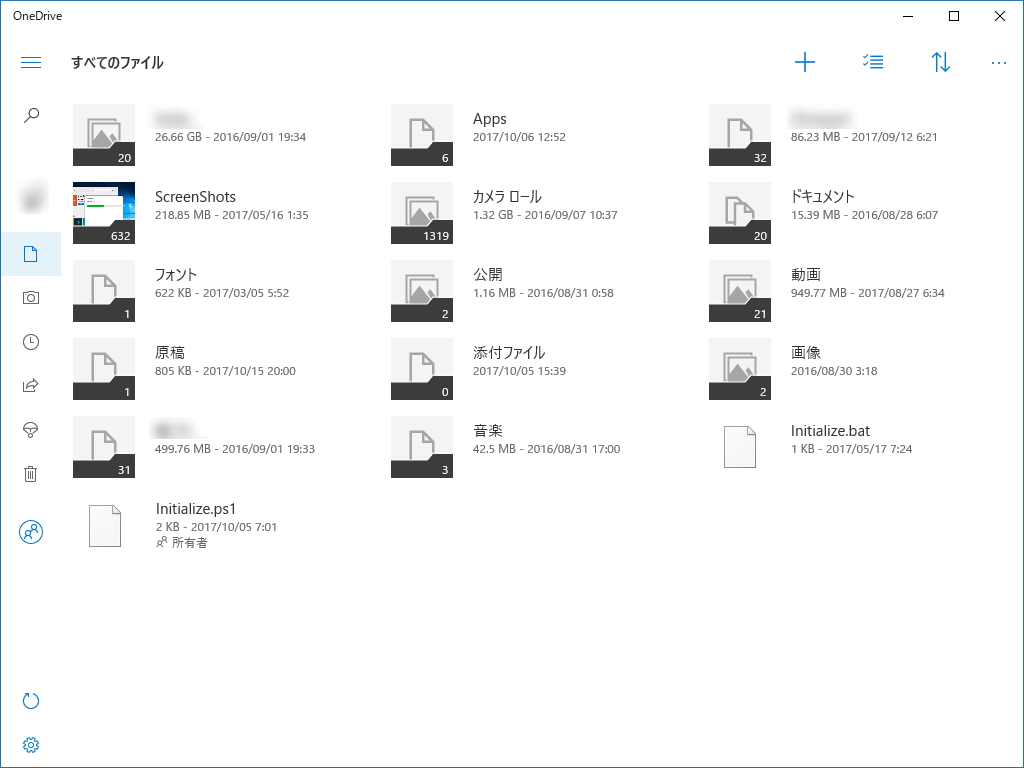Open OneDrive settings via gear icon
The width and height of the screenshot is (1024, 768).
coord(31,744)
